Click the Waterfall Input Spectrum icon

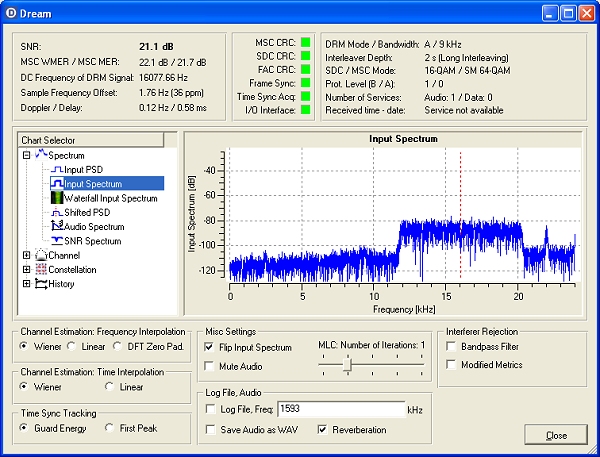56,198
